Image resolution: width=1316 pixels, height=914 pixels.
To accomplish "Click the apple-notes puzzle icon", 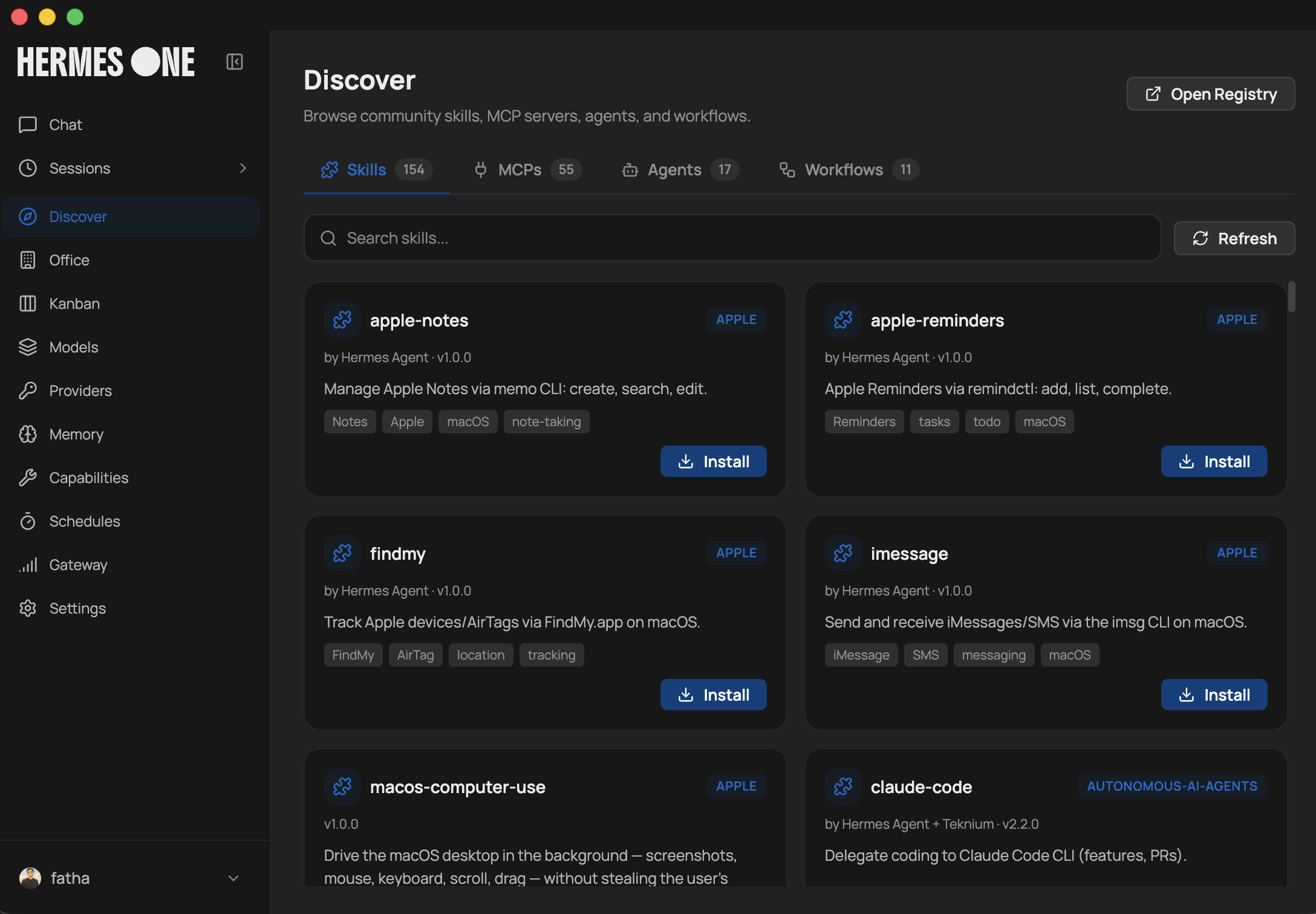I will (x=342, y=320).
